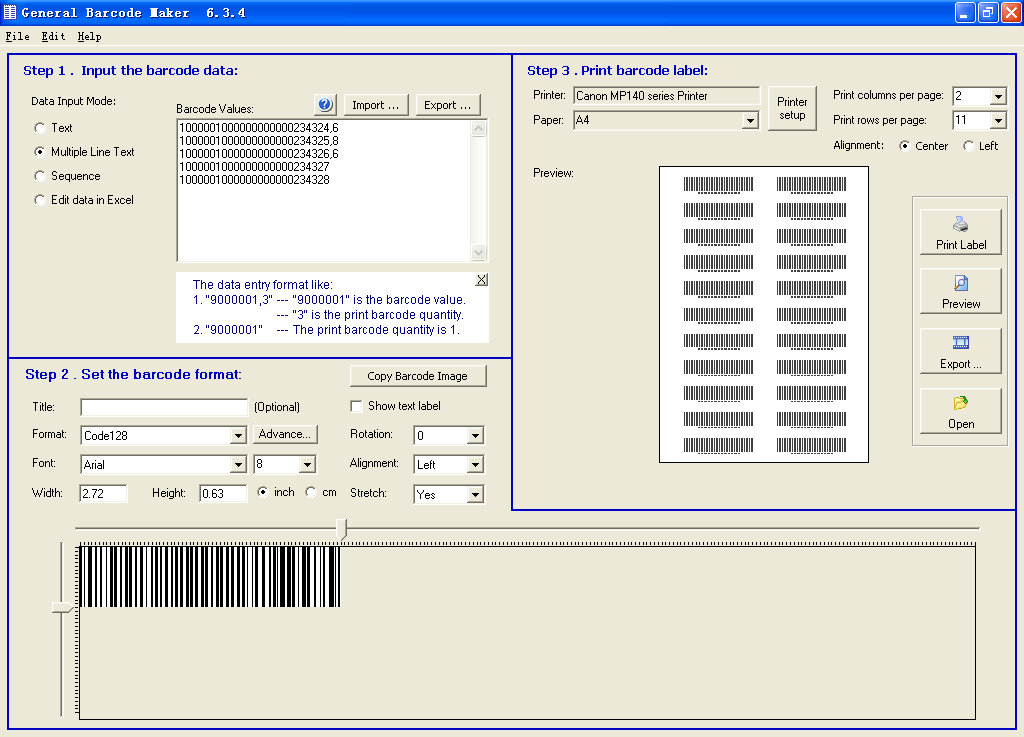Enable the Show text label checkbox
The height and width of the screenshot is (737, 1024).
point(357,405)
